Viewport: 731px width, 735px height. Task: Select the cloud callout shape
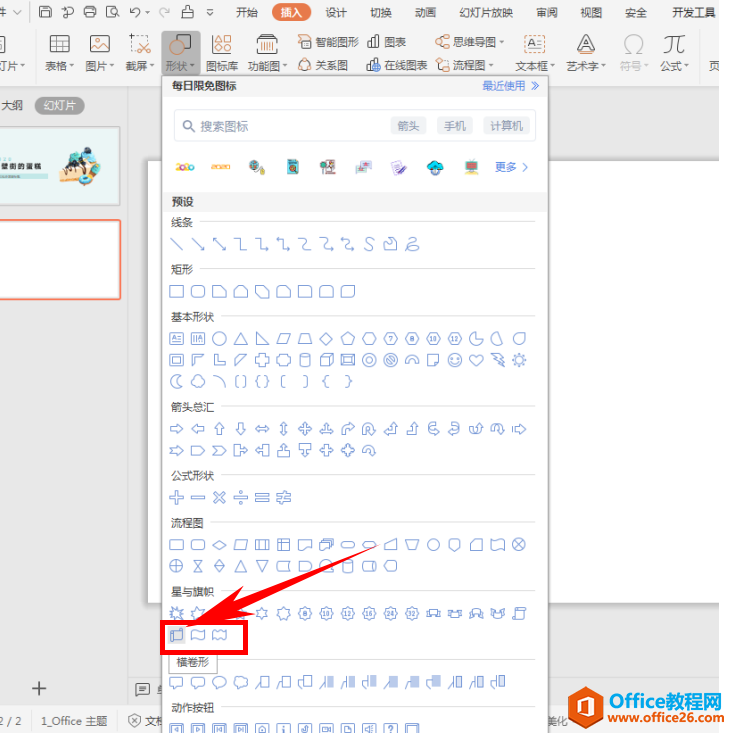pyautogui.click(x=241, y=682)
